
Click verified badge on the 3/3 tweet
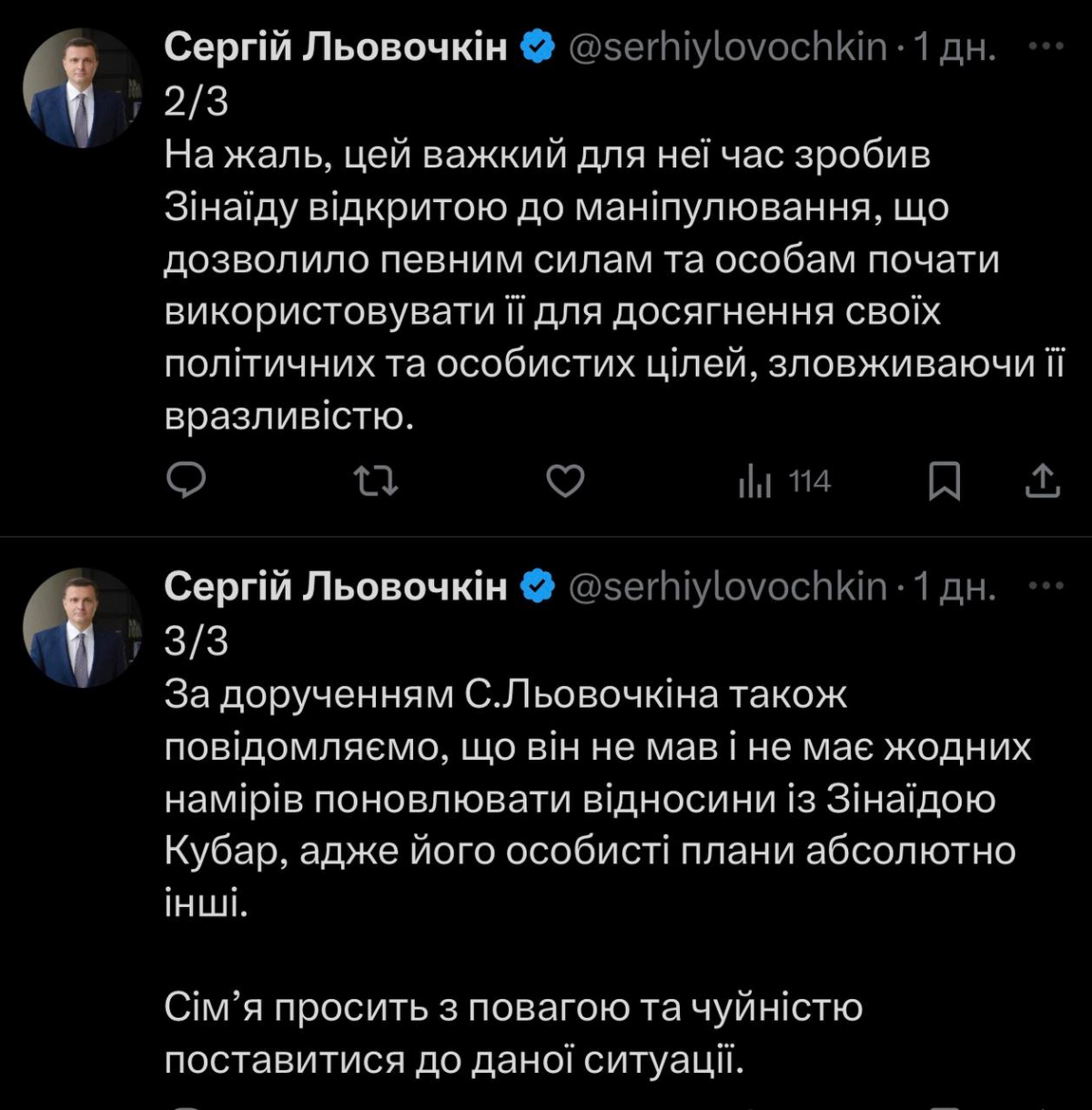click(538, 588)
